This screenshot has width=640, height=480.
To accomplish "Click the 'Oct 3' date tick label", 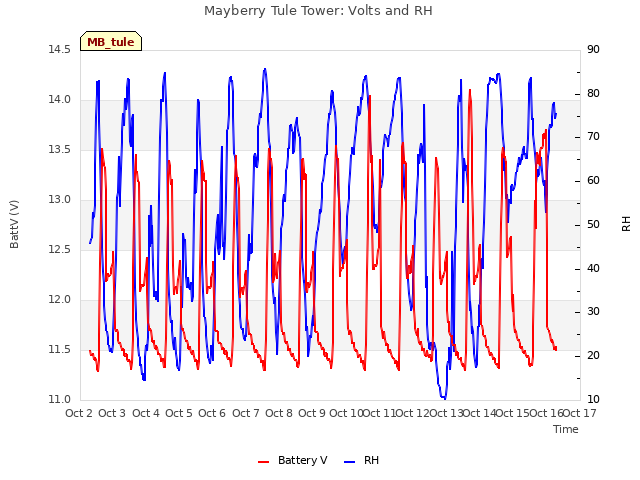I will pyautogui.click(x=112, y=413).
